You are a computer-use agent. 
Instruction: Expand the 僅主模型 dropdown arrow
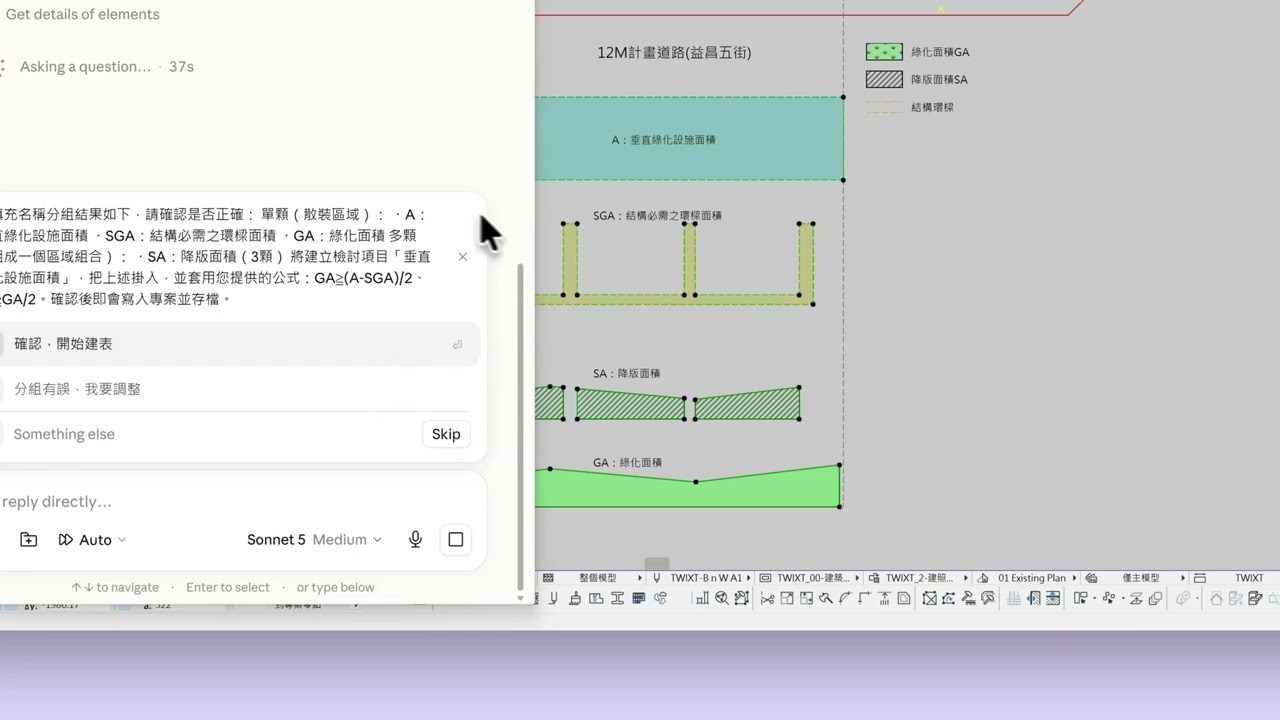pyautogui.click(x=1183, y=578)
